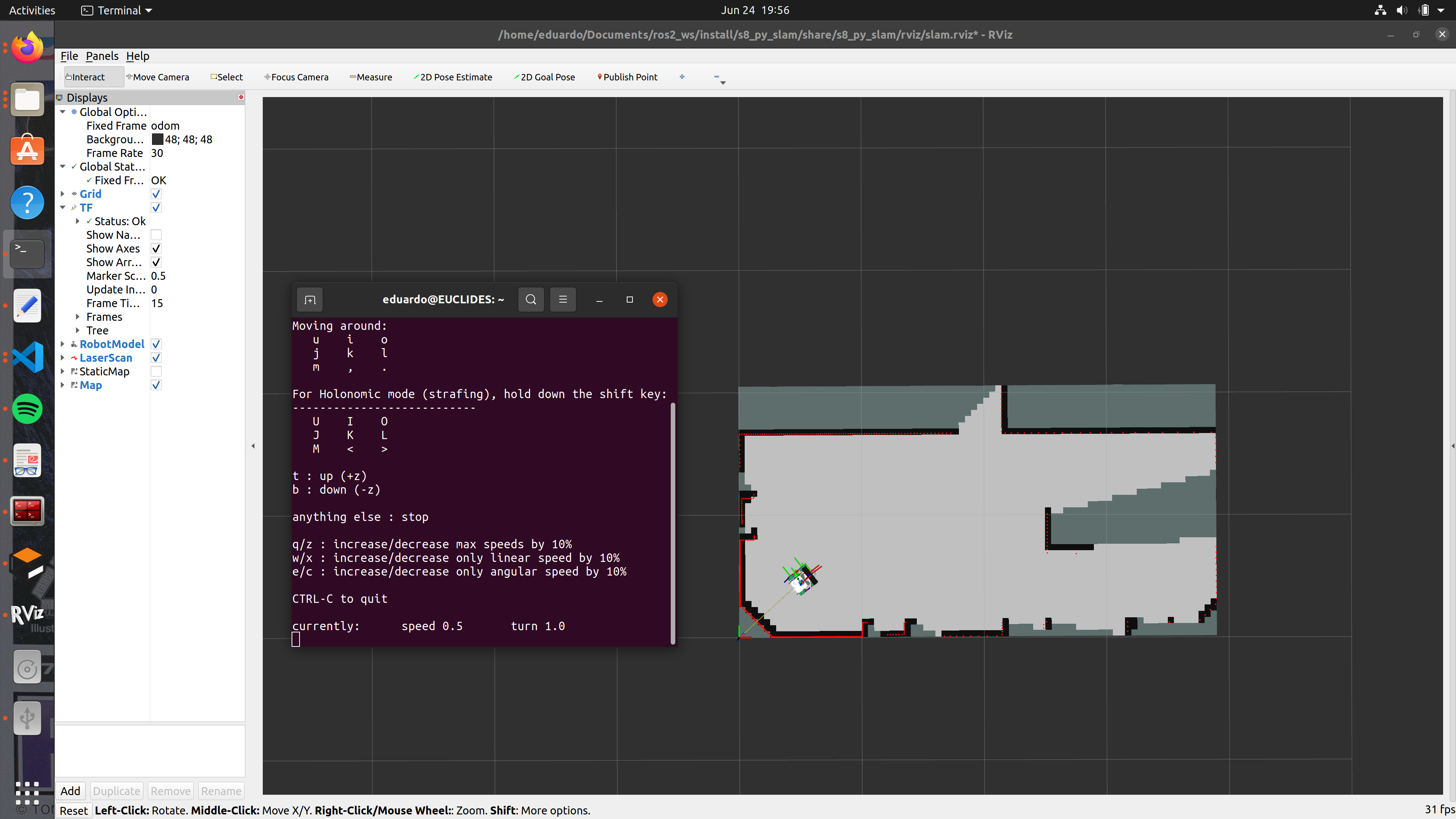Open Sublime Text from the dock
Screen dimensions: 1456x819
(x=27, y=562)
